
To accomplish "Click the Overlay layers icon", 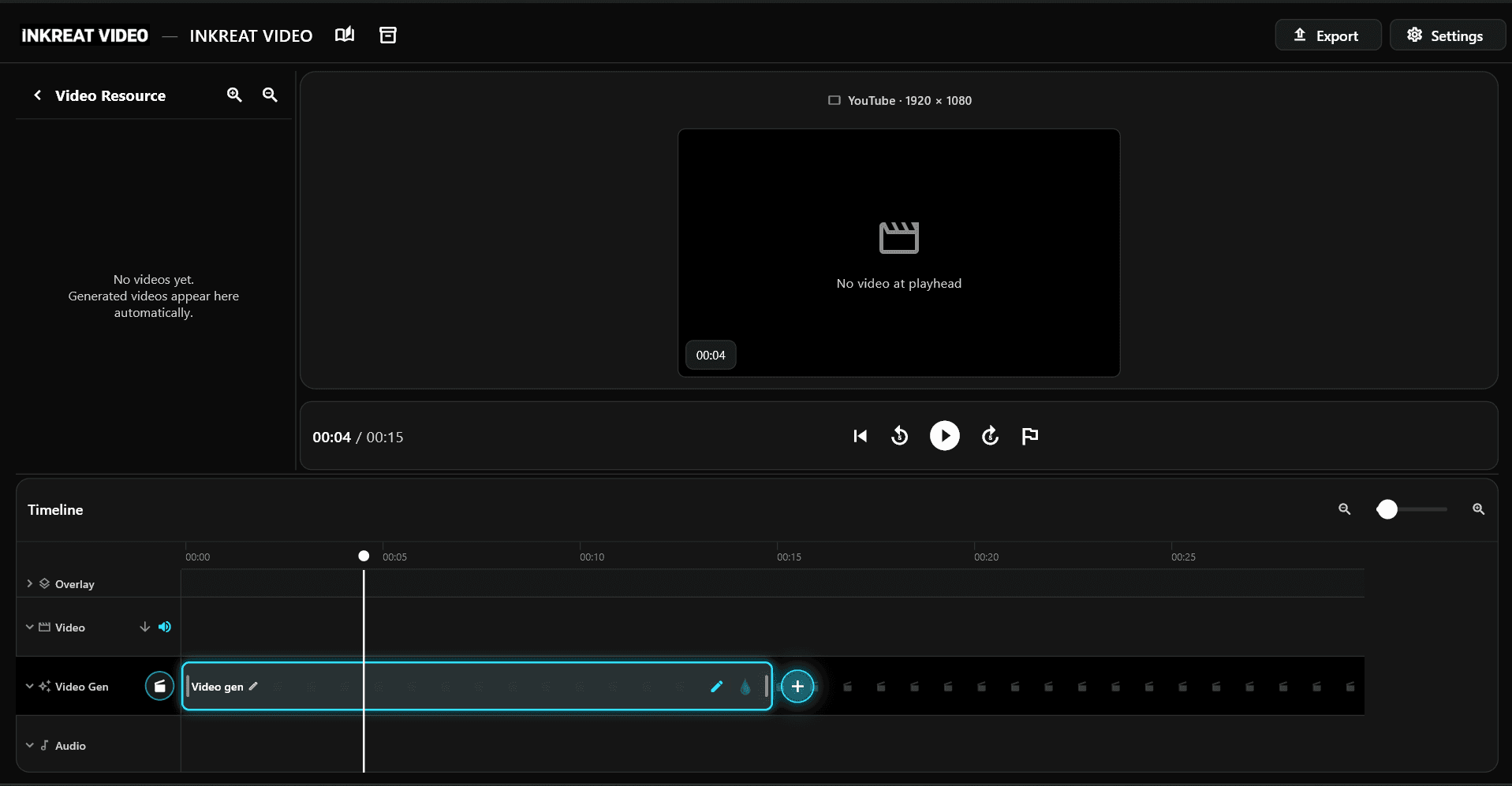I will (45, 583).
